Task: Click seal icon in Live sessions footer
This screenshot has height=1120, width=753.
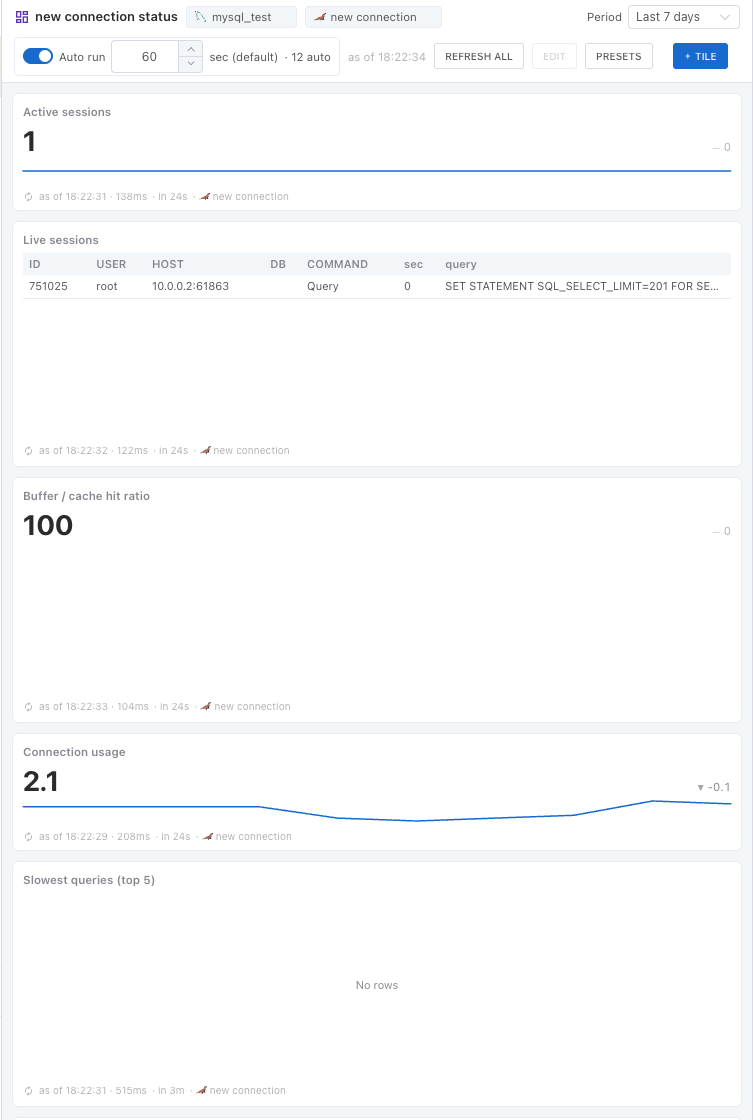Action: pyautogui.click(x=205, y=451)
